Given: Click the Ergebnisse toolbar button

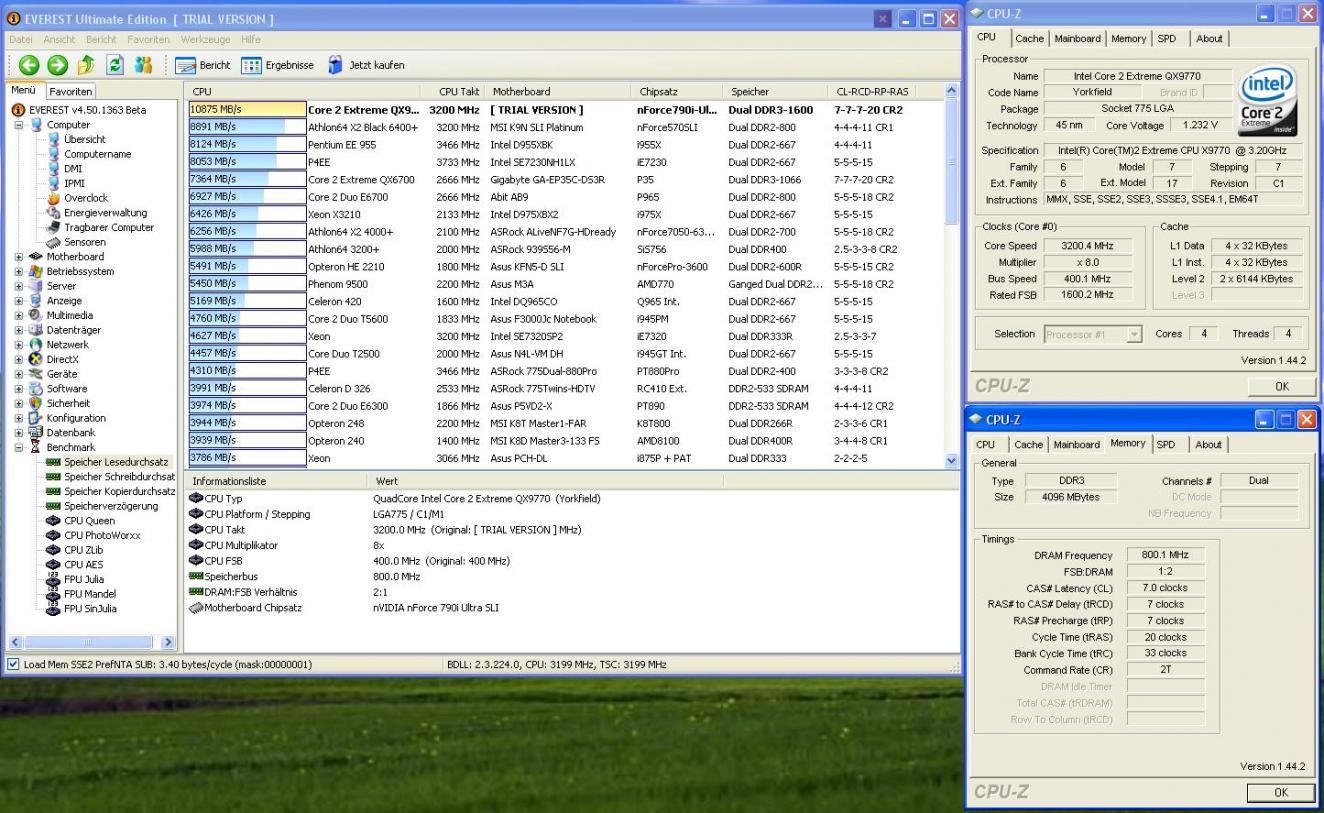Looking at the screenshot, I should pos(277,65).
